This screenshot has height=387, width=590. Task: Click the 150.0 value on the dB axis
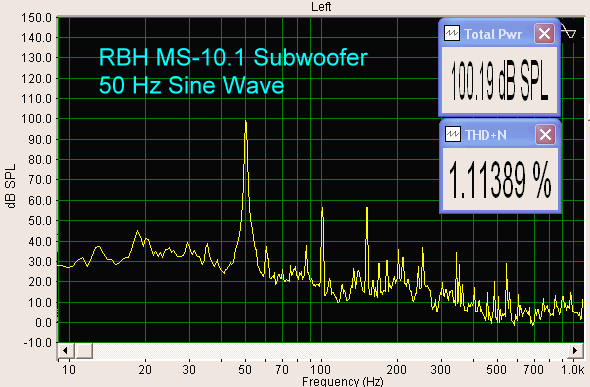click(36, 18)
